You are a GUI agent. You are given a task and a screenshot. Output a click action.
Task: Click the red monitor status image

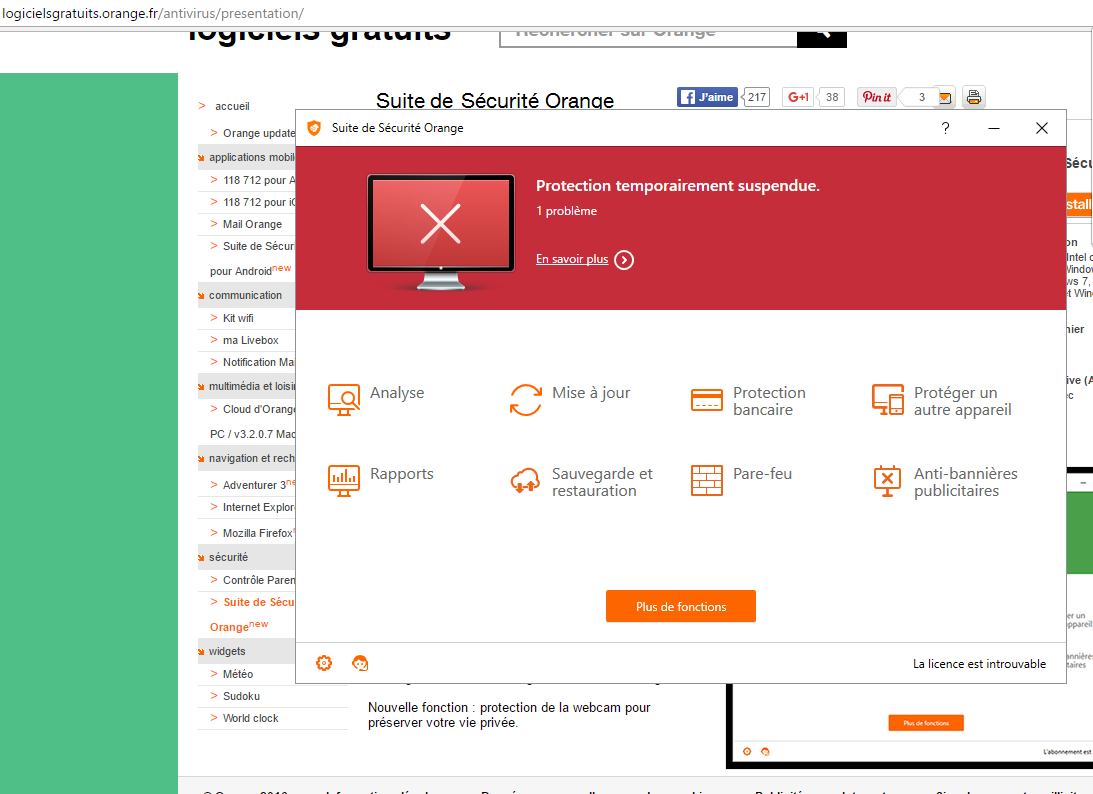coord(441,232)
